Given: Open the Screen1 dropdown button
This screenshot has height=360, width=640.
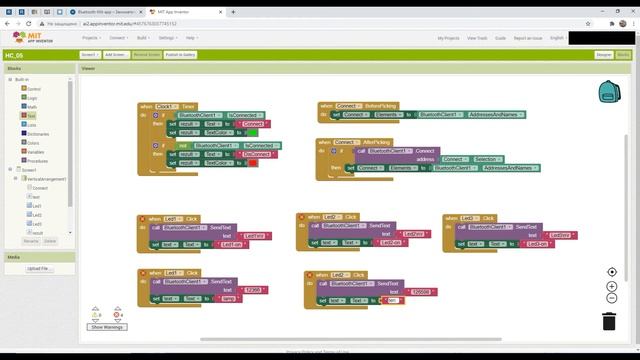Looking at the screenshot, I should click(90, 55).
